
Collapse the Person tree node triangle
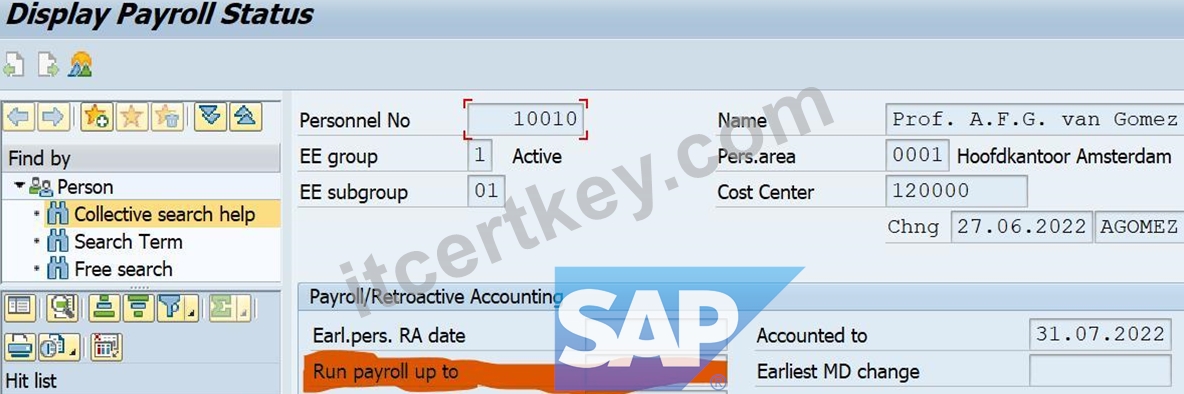(19, 186)
